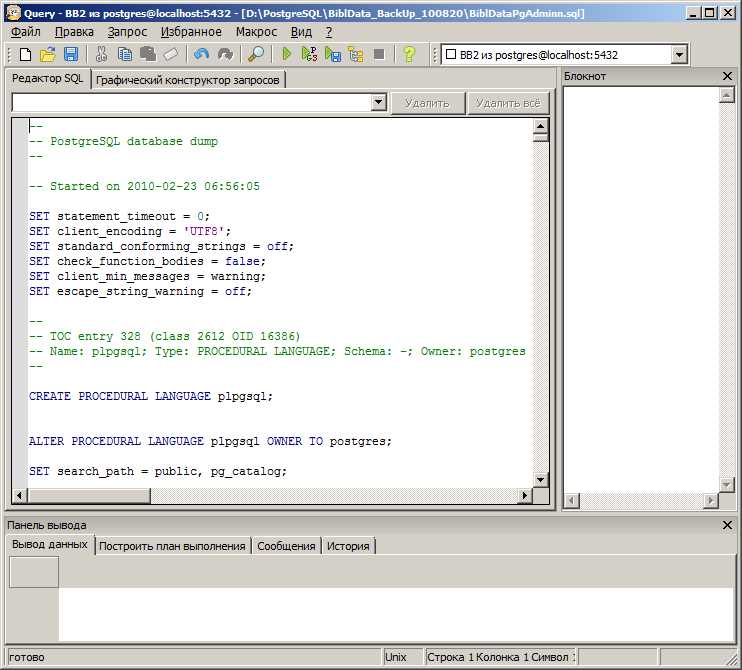Click the SQL editor vertical scrollbar down arrow

tap(540, 479)
